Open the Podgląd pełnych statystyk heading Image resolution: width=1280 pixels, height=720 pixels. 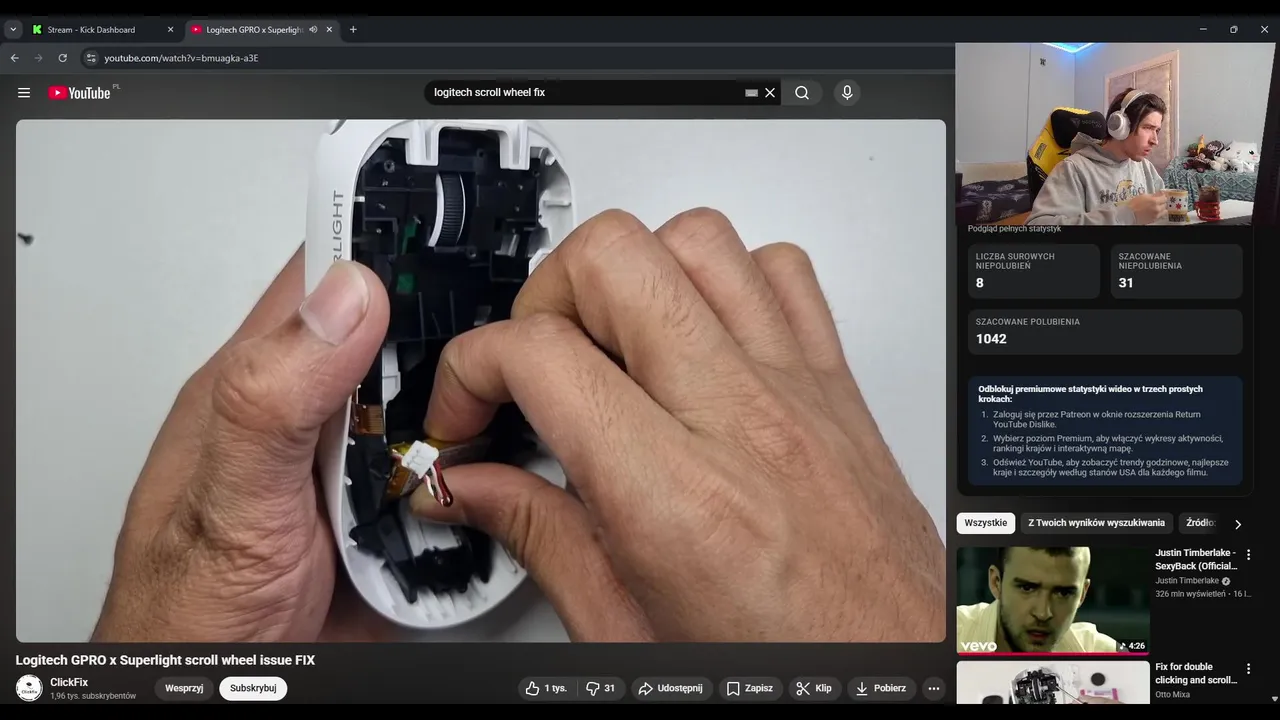tap(1014, 229)
